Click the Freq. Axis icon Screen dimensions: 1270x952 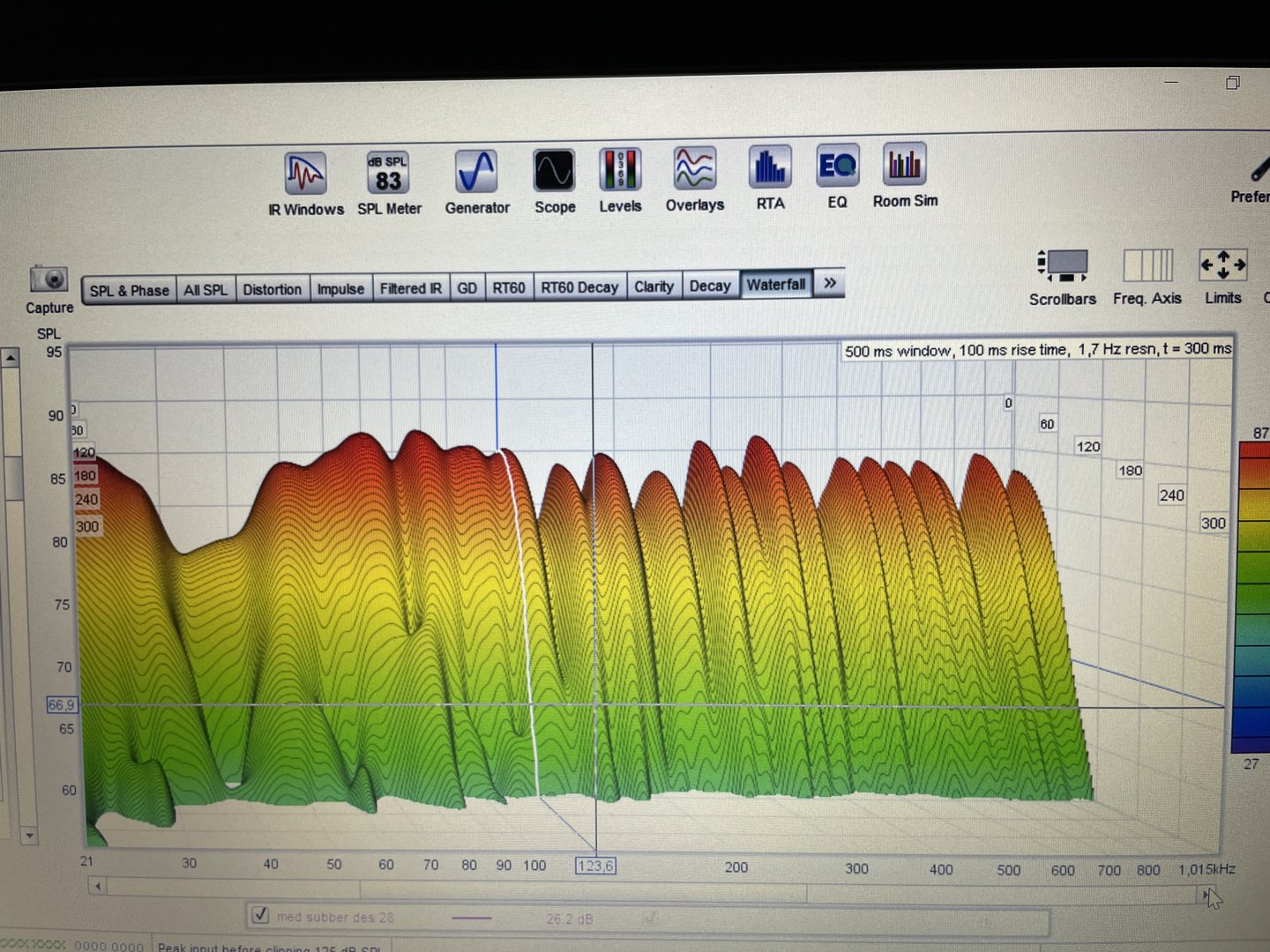(1147, 276)
